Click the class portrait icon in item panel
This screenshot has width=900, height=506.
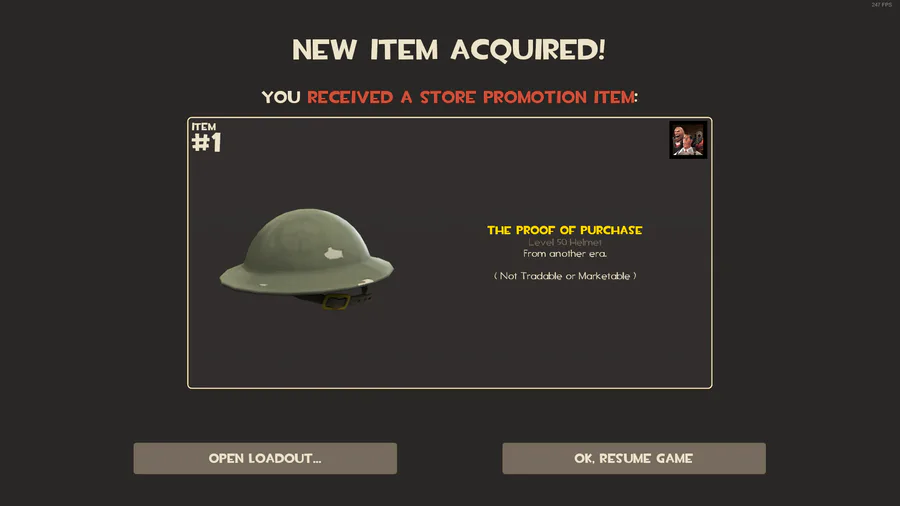(688, 139)
